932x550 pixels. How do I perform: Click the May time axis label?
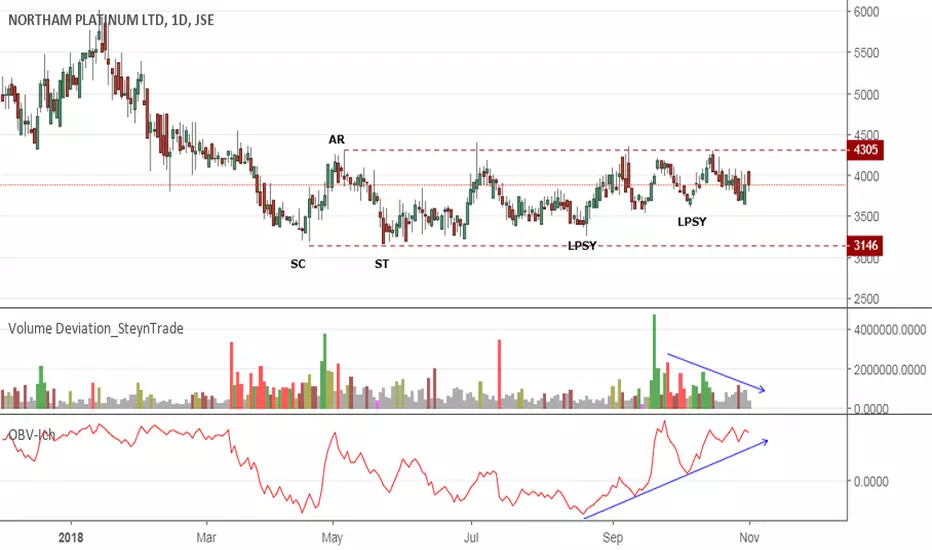pos(332,538)
